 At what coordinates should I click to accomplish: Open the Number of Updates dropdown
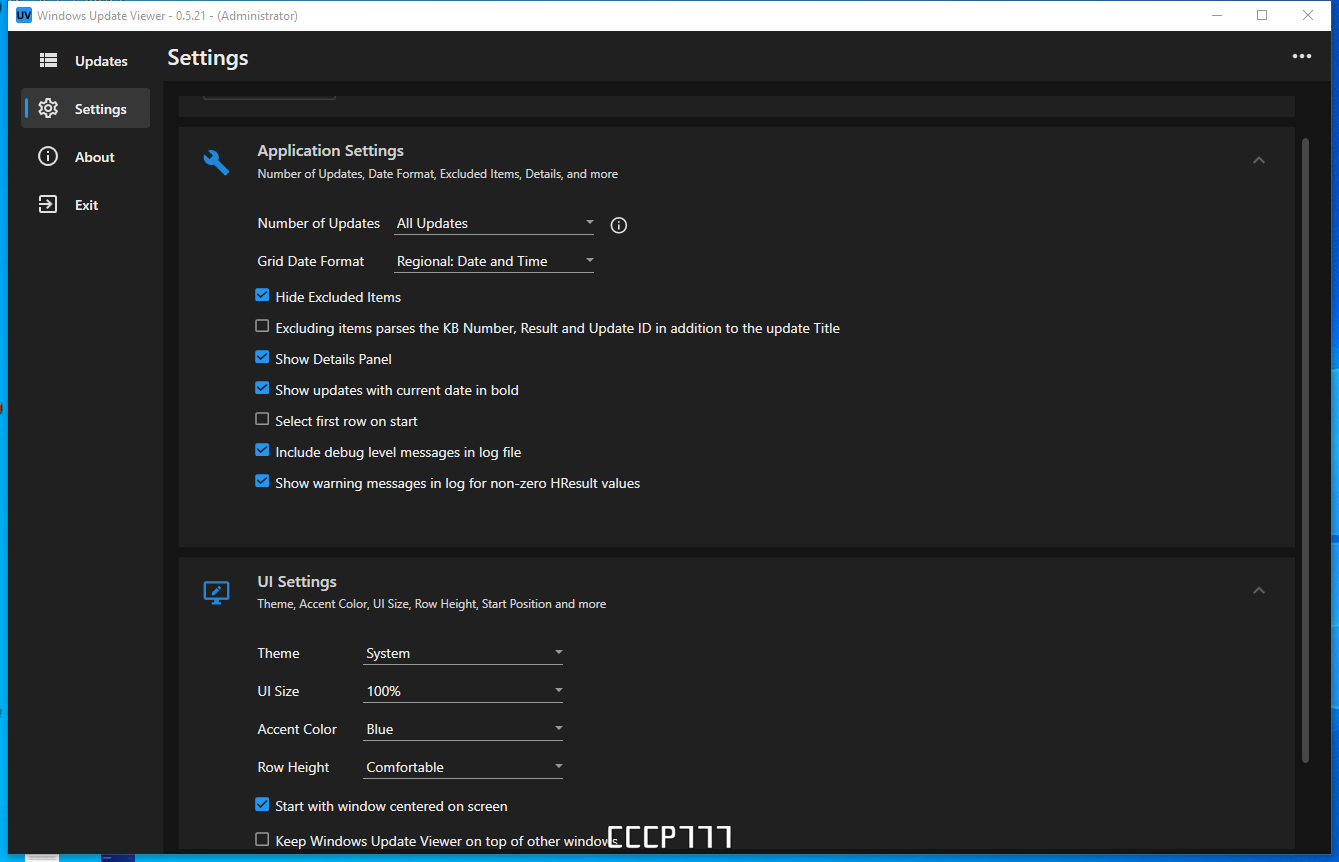point(494,223)
